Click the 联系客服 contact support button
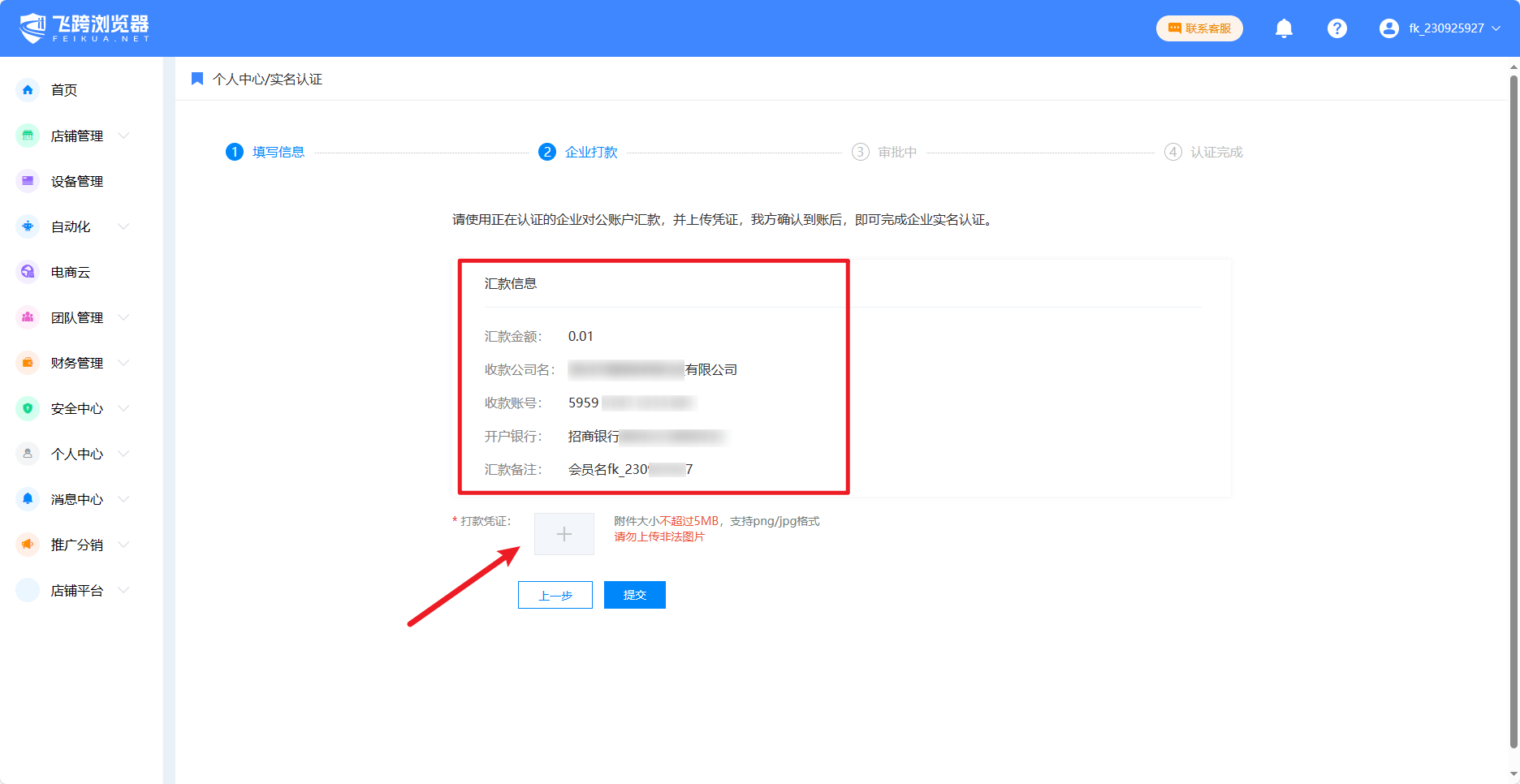The height and width of the screenshot is (784, 1520). [1199, 28]
